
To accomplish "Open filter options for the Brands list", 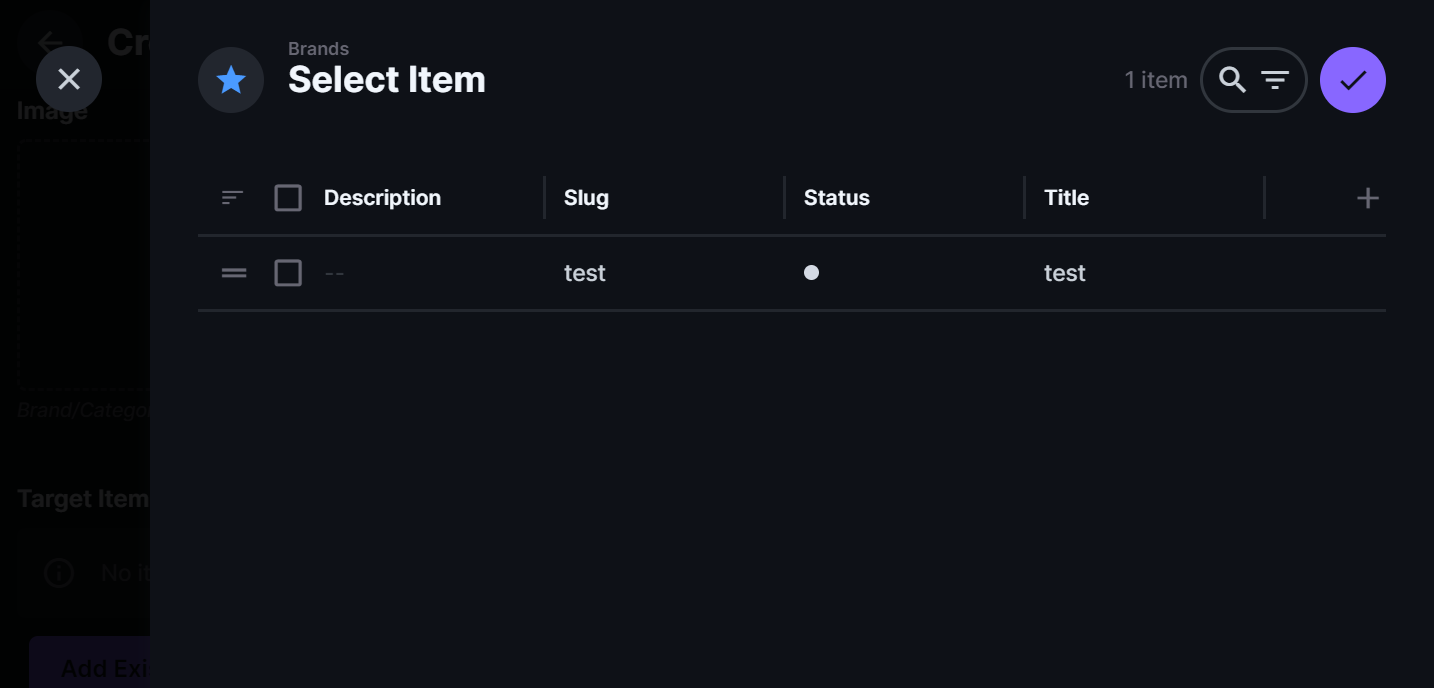I will [x=1276, y=79].
